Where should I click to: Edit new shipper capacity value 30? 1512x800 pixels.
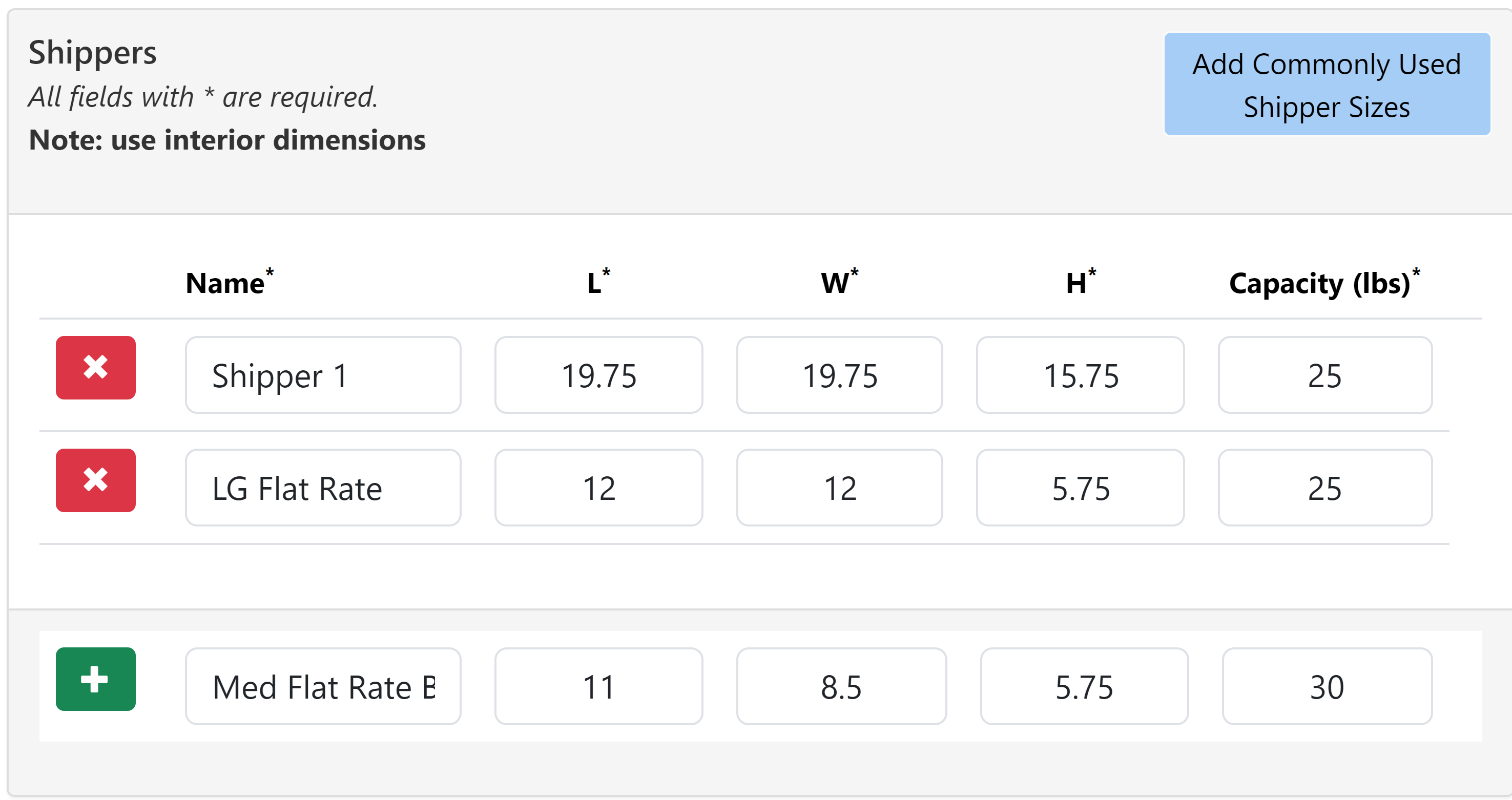point(1327,686)
